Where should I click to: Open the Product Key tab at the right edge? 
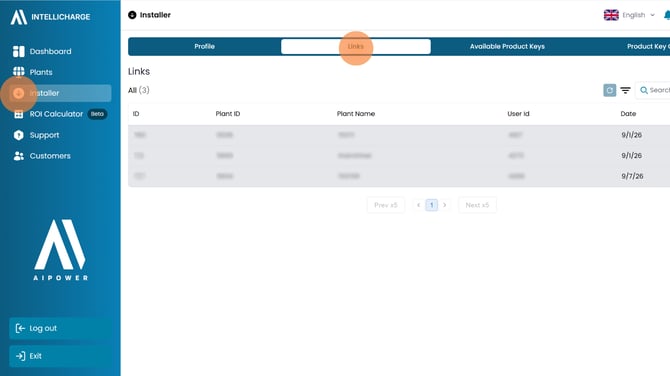click(648, 47)
